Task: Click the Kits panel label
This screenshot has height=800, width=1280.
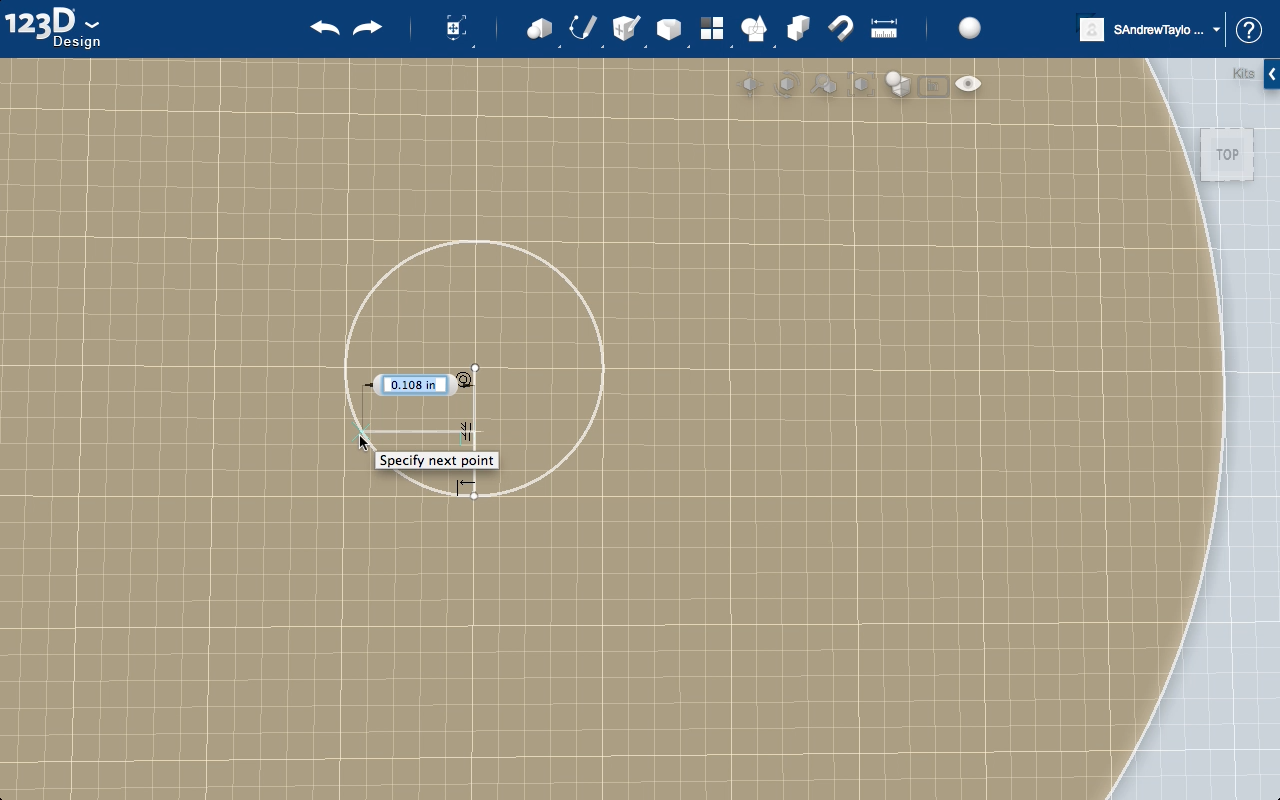Action: [1243, 74]
